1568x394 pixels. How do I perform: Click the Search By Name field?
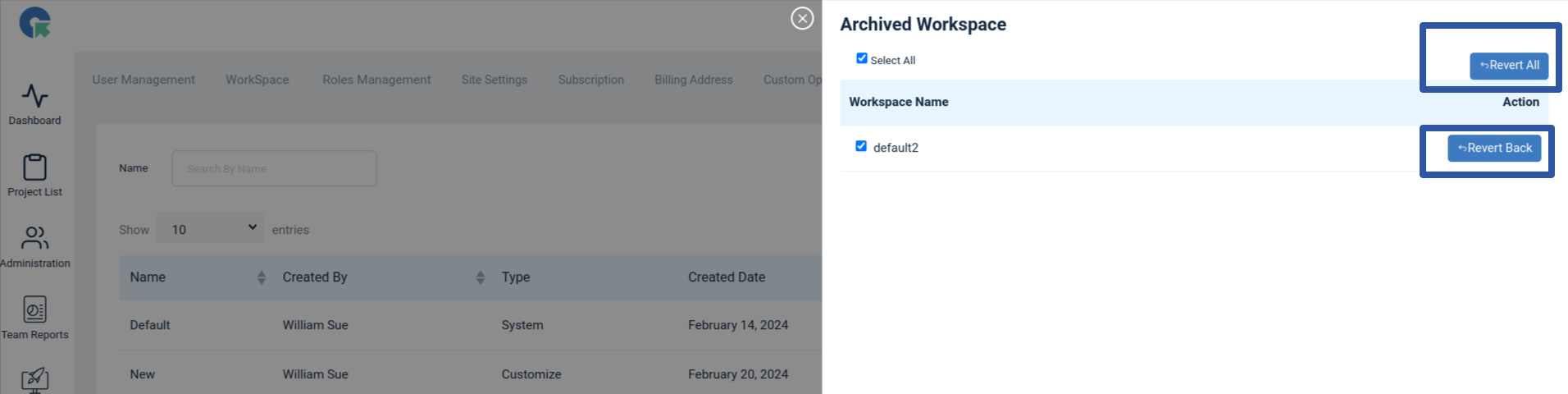pyautogui.click(x=274, y=168)
